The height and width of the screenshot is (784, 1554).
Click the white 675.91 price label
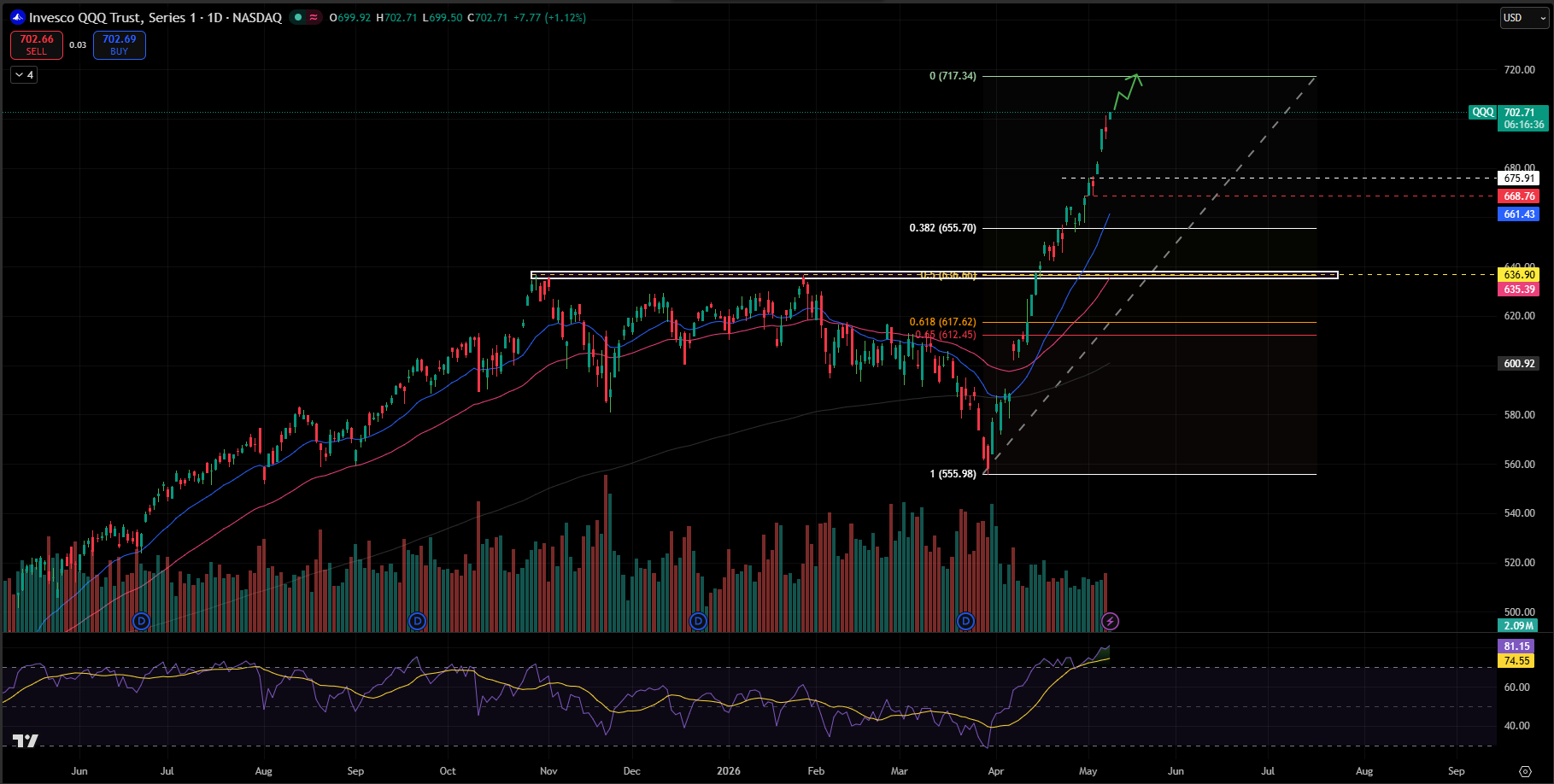[x=1519, y=178]
